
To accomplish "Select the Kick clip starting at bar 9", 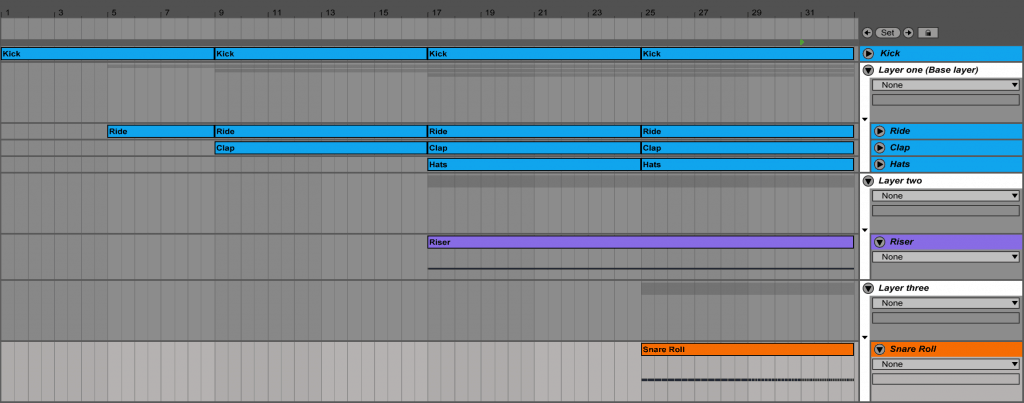I will pos(321,54).
